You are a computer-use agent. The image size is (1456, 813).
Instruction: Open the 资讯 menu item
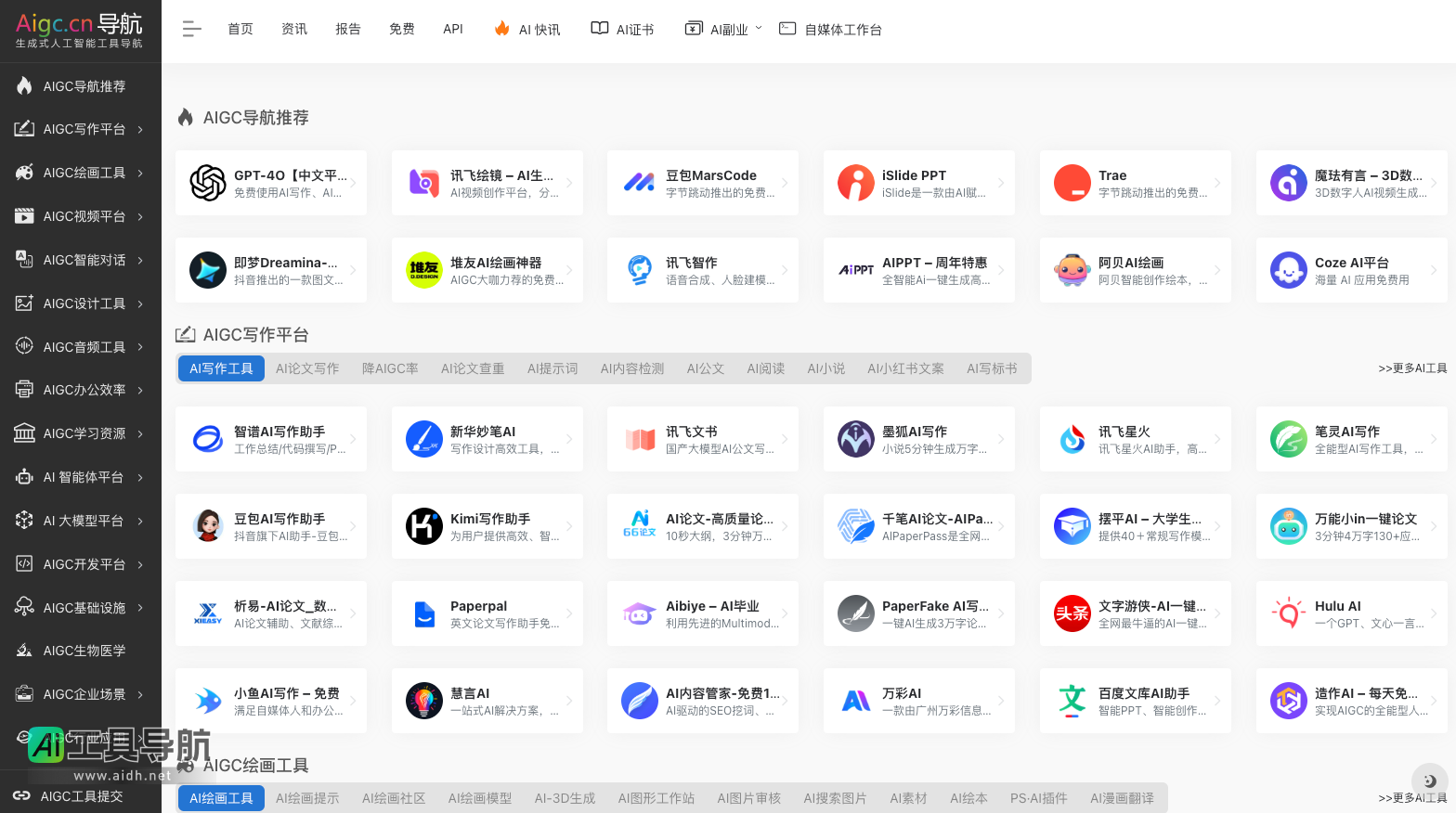tap(294, 30)
